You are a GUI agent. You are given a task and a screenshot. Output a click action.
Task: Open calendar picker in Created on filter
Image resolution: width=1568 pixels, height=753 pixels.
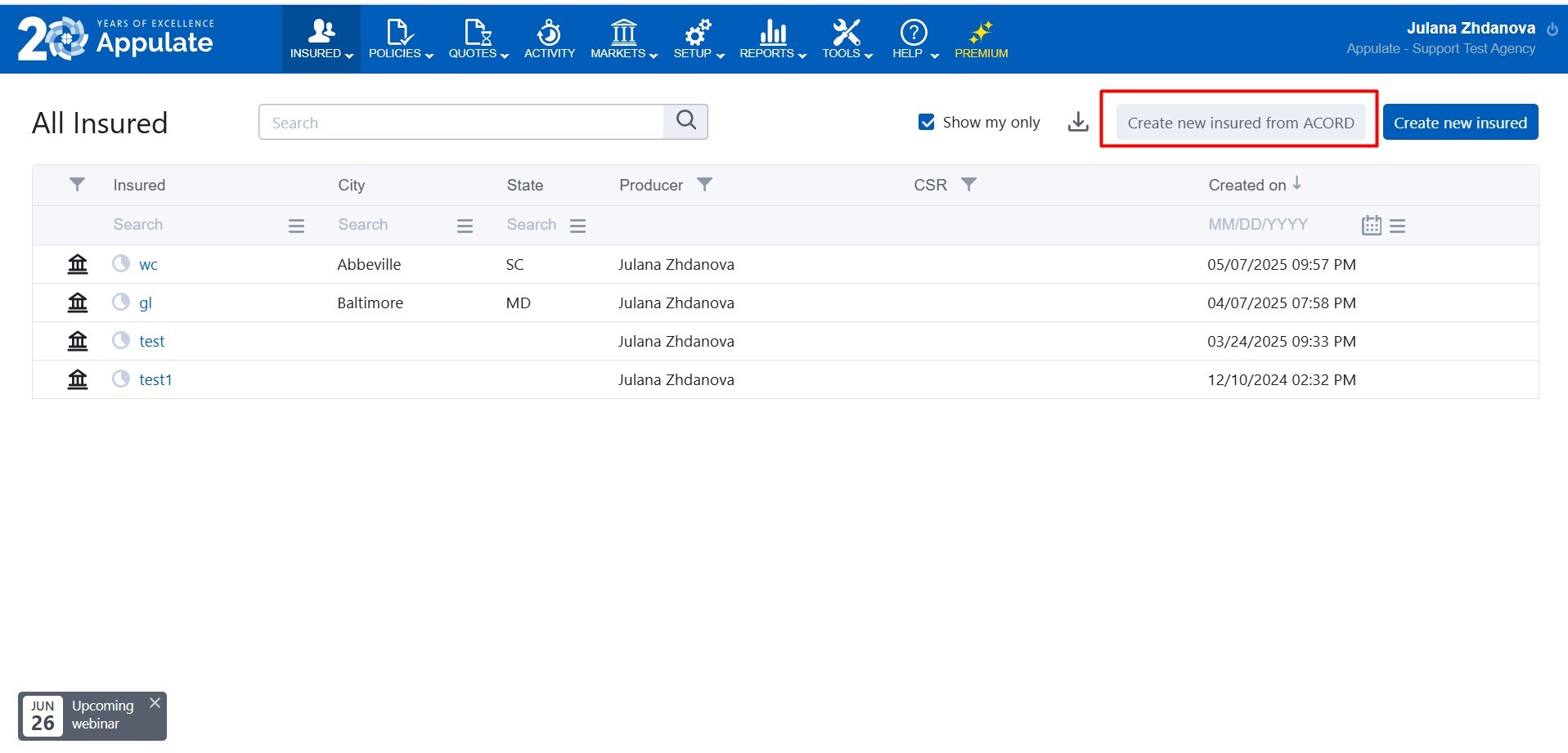click(1371, 226)
